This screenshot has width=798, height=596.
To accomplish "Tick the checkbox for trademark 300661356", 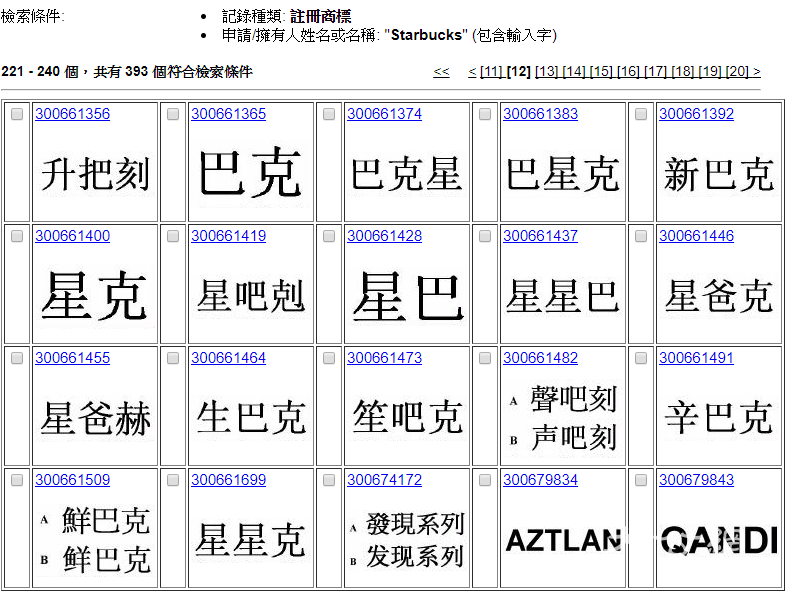I will (17, 114).
